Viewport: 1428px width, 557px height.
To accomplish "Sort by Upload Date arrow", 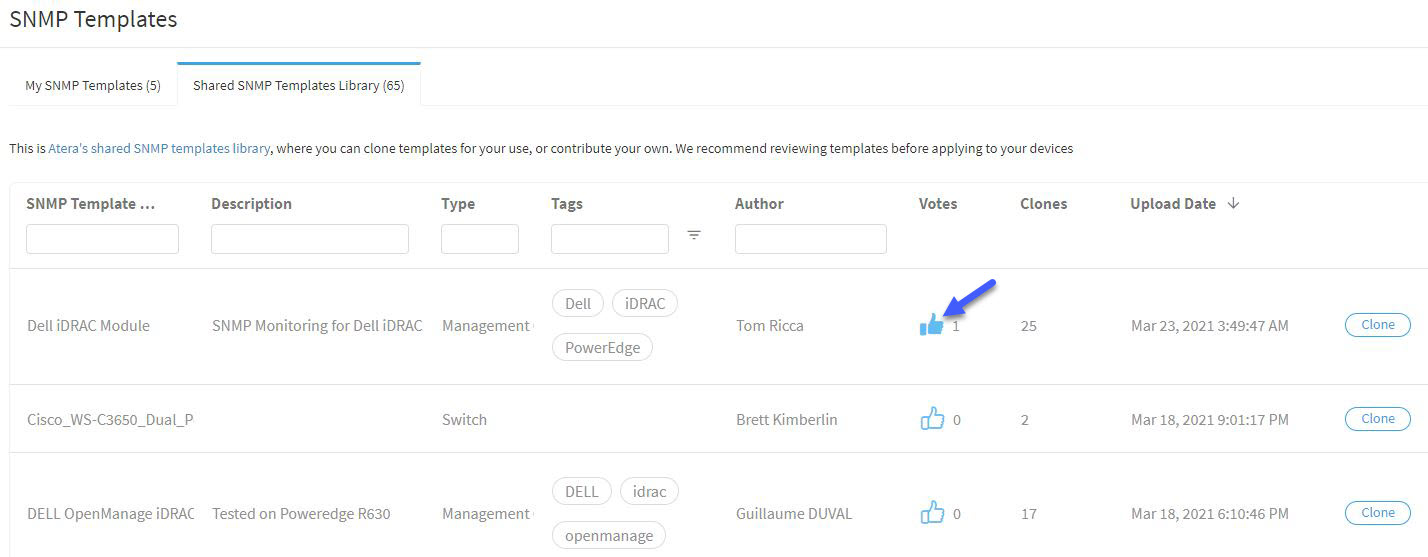I will (1233, 203).
